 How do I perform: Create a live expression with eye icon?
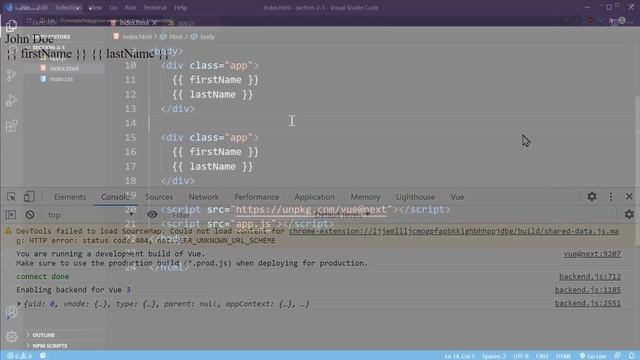tap(152, 215)
